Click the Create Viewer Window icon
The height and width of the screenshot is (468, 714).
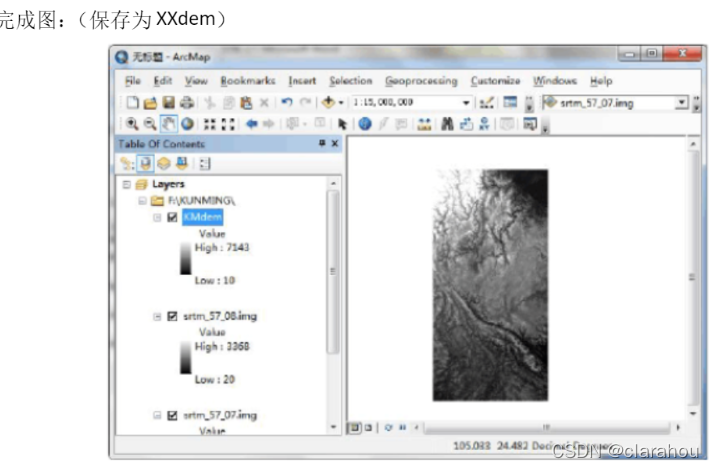[530, 124]
